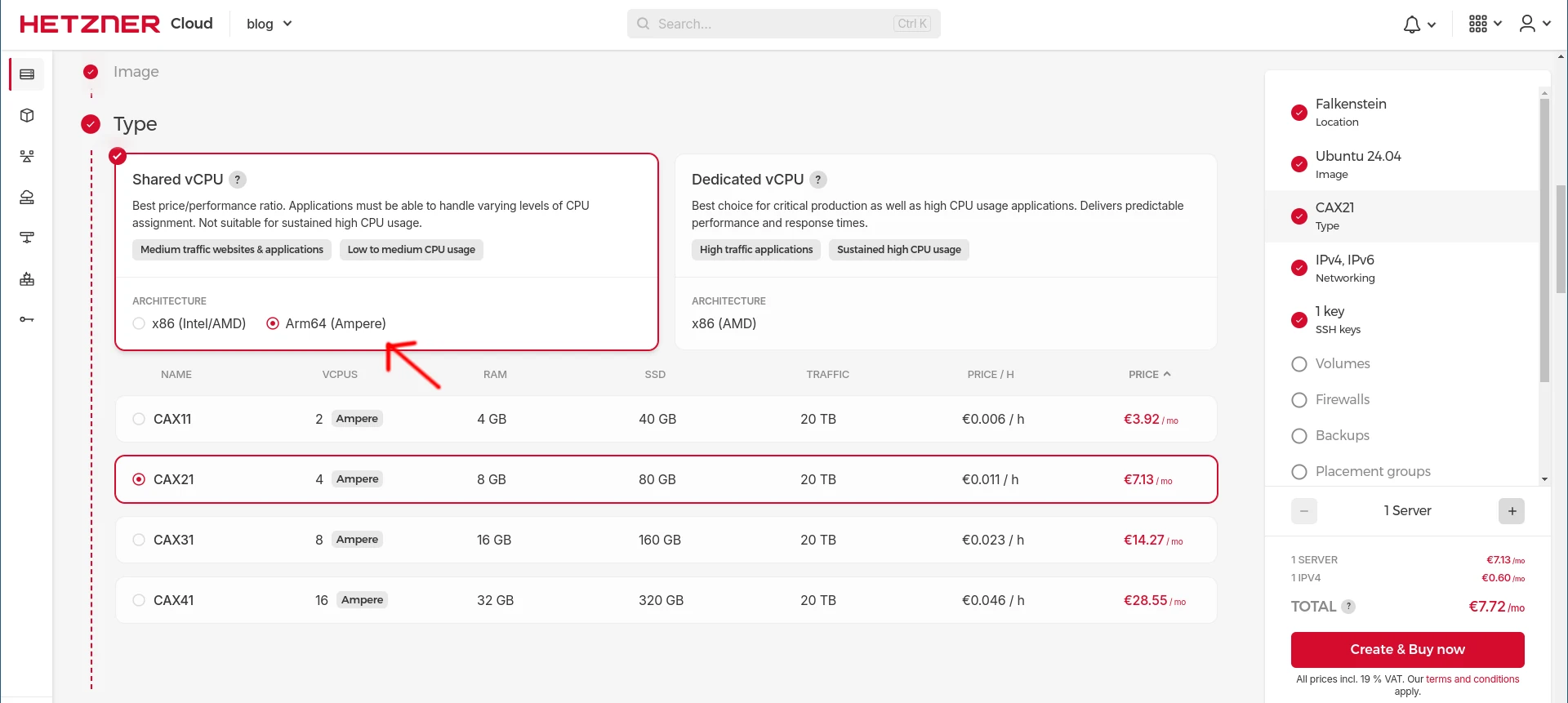Open the notifications bell
Screen dimensions: 1568x703
pyautogui.click(x=1412, y=24)
